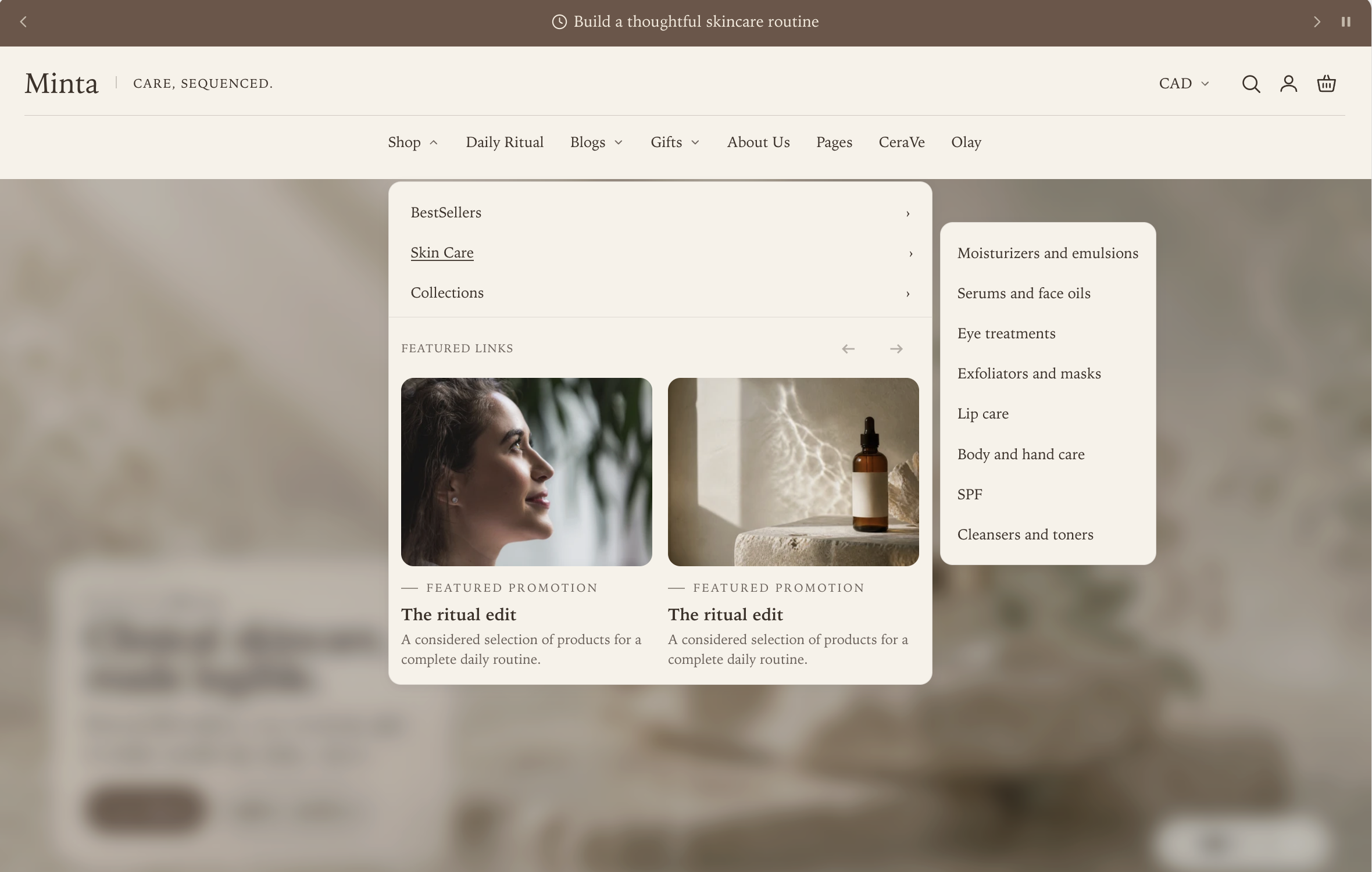Open the Olay menu link
Viewport: 1372px width, 872px height.
(x=966, y=142)
